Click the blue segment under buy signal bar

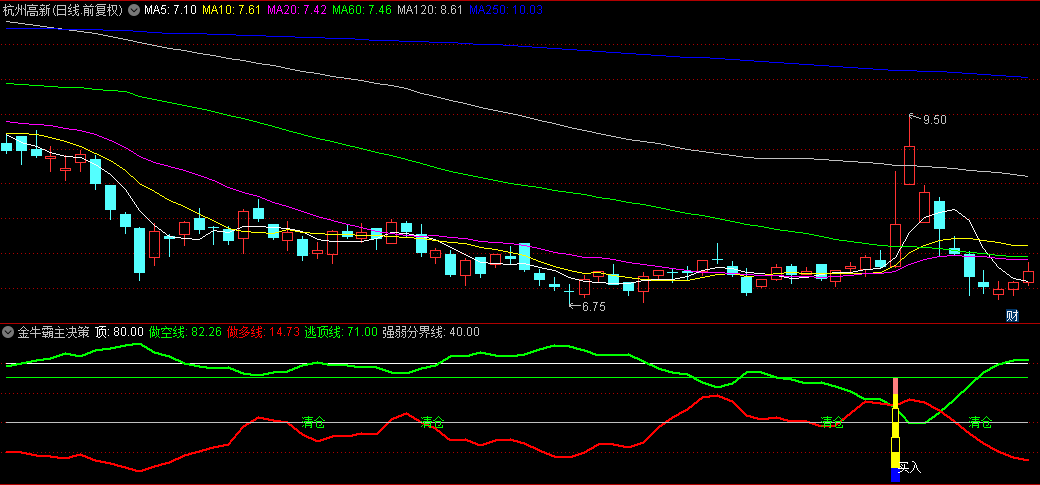(x=895, y=475)
